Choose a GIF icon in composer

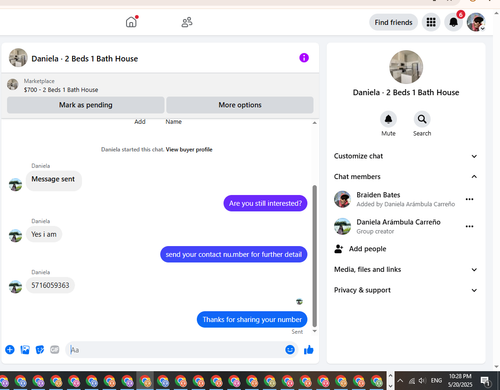(55, 350)
